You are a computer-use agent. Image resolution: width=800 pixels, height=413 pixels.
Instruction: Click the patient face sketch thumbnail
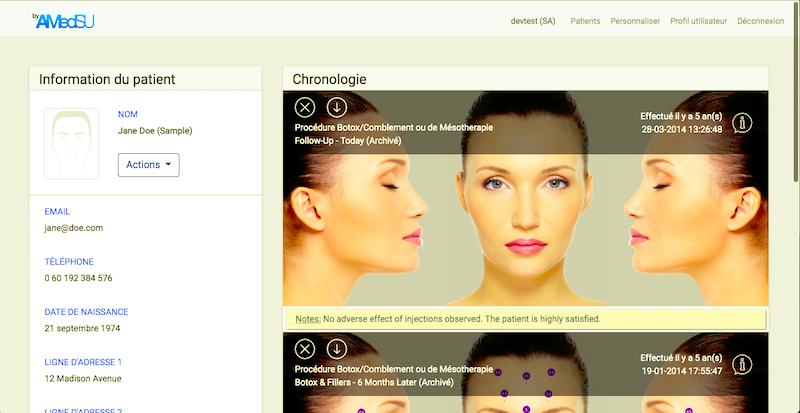pyautogui.click(x=71, y=144)
